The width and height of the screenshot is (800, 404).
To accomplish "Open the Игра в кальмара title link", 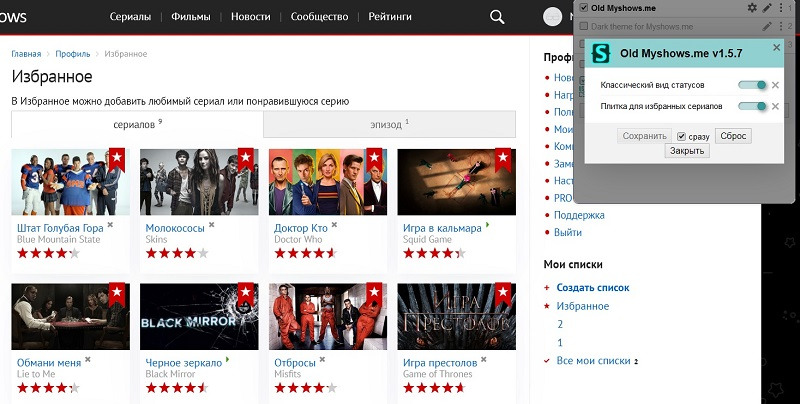I will 442,228.
